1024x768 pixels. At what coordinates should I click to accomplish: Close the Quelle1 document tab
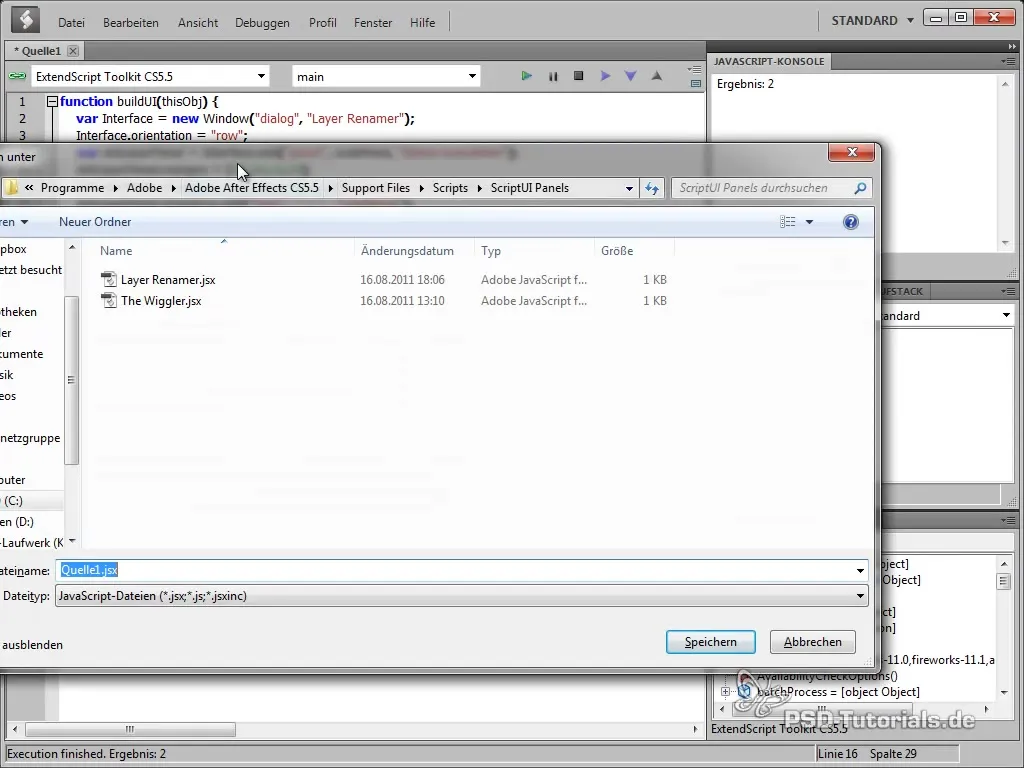[73, 50]
